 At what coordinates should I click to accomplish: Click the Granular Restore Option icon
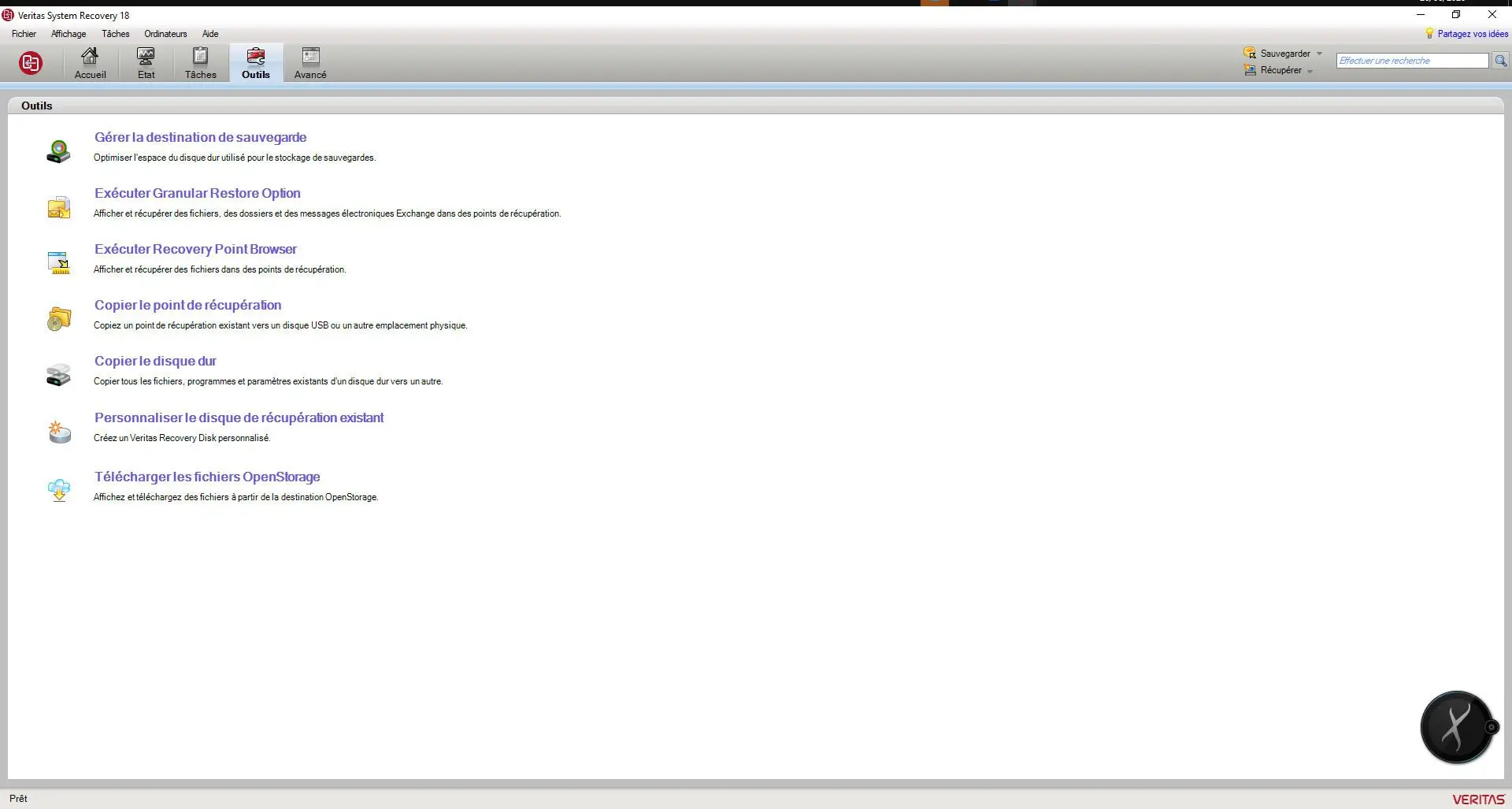[59, 207]
